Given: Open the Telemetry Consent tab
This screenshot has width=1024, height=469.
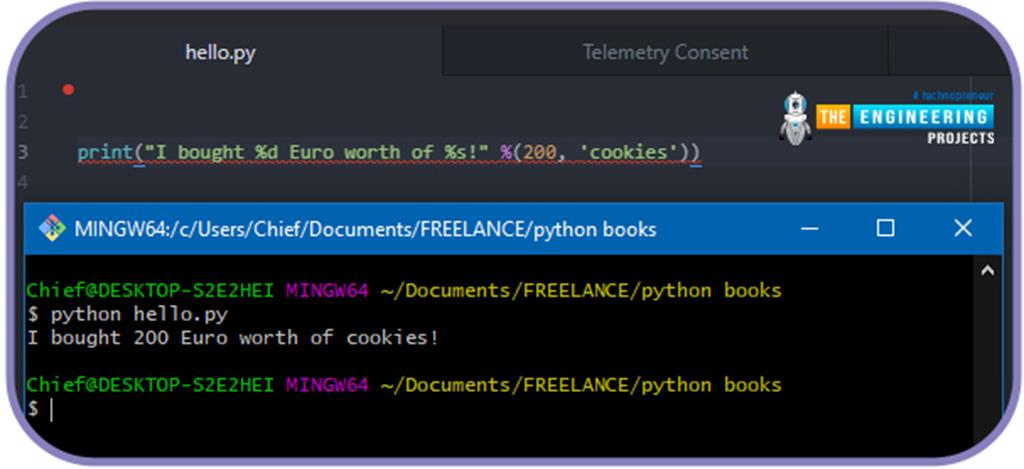Looking at the screenshot, I should 665,52.
